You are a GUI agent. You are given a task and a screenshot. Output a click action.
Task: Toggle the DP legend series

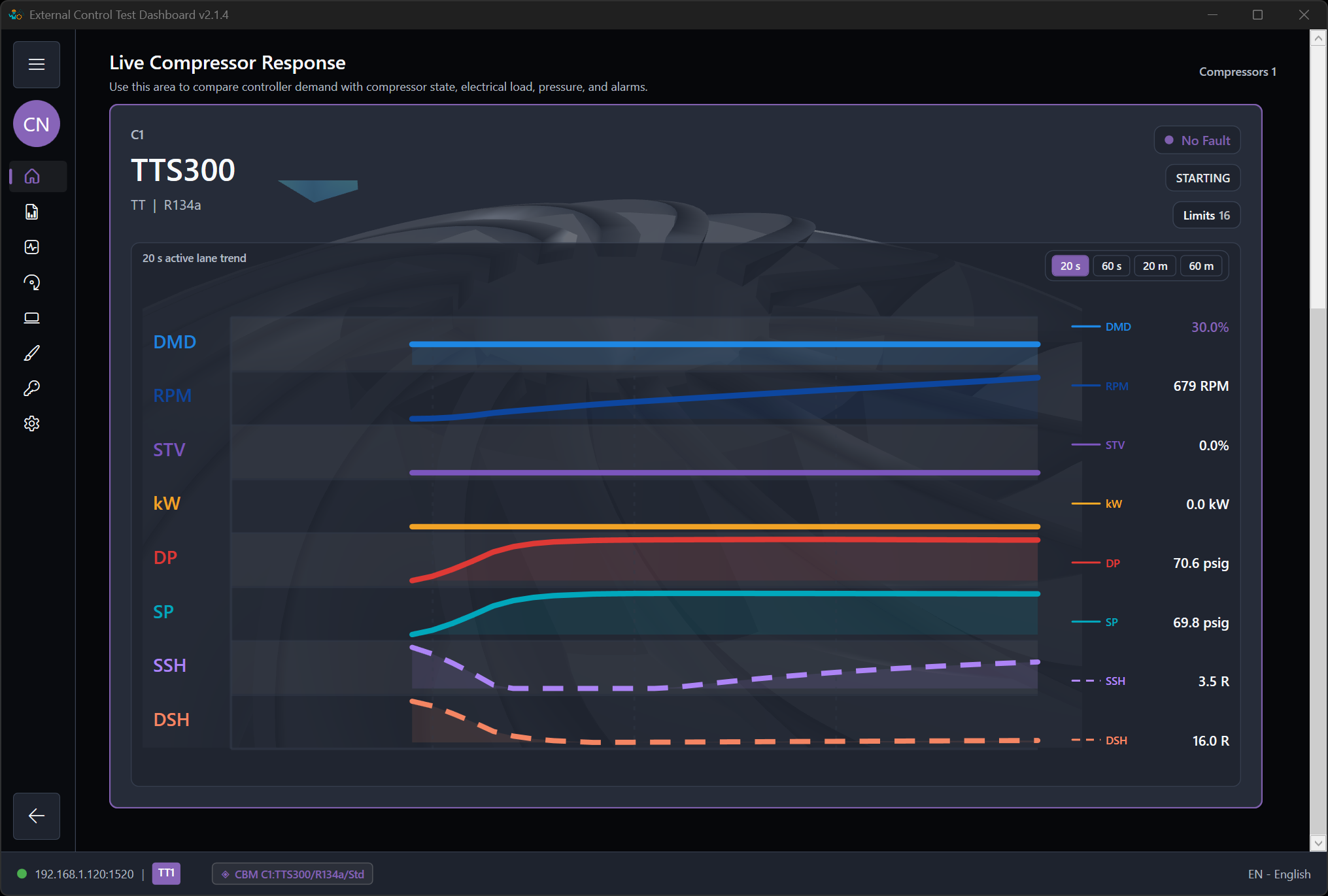[x=1097, y=563]
